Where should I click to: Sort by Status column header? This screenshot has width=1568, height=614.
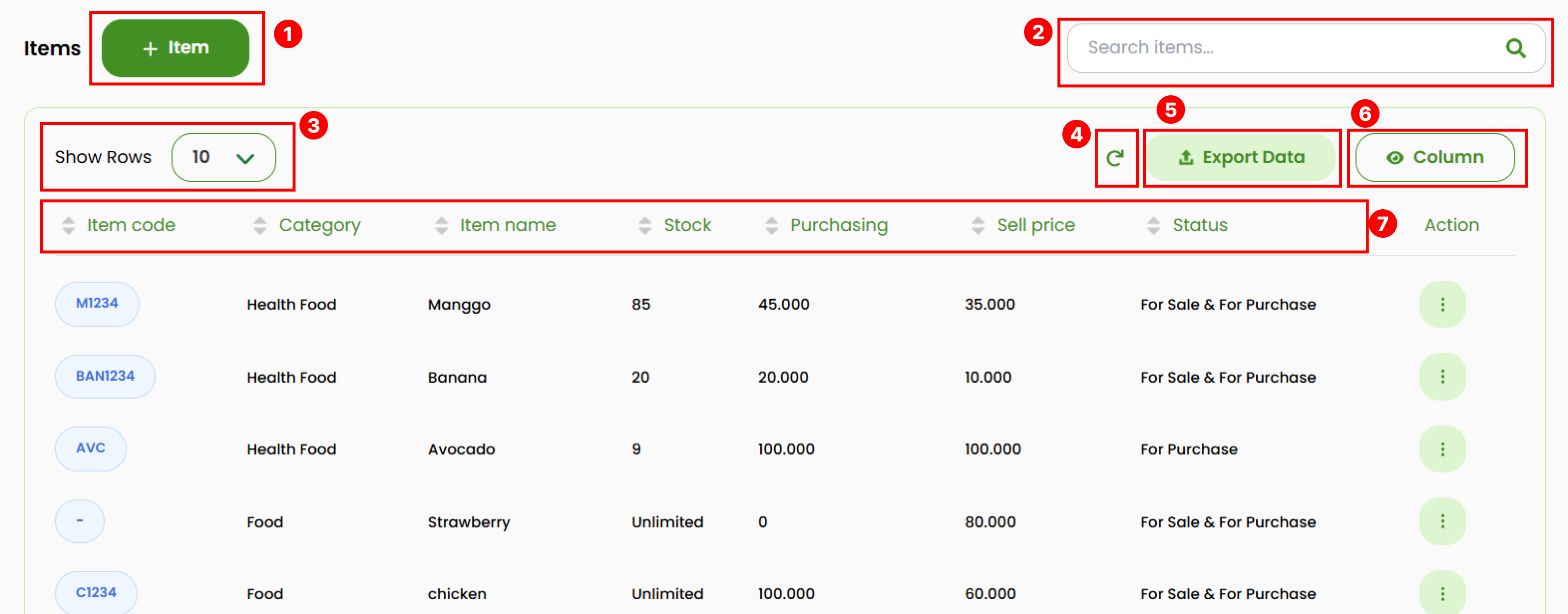point(1199,225)
